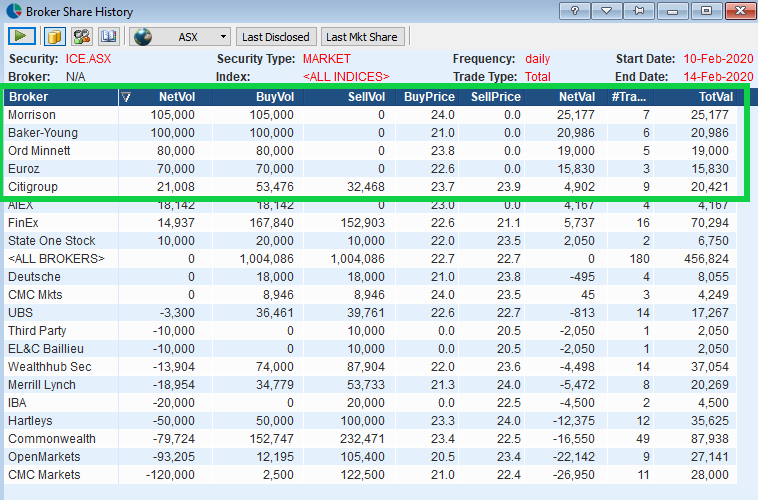Select the CMC Mkts broker name
Screen dimensions: 758x500
(35, 294)
